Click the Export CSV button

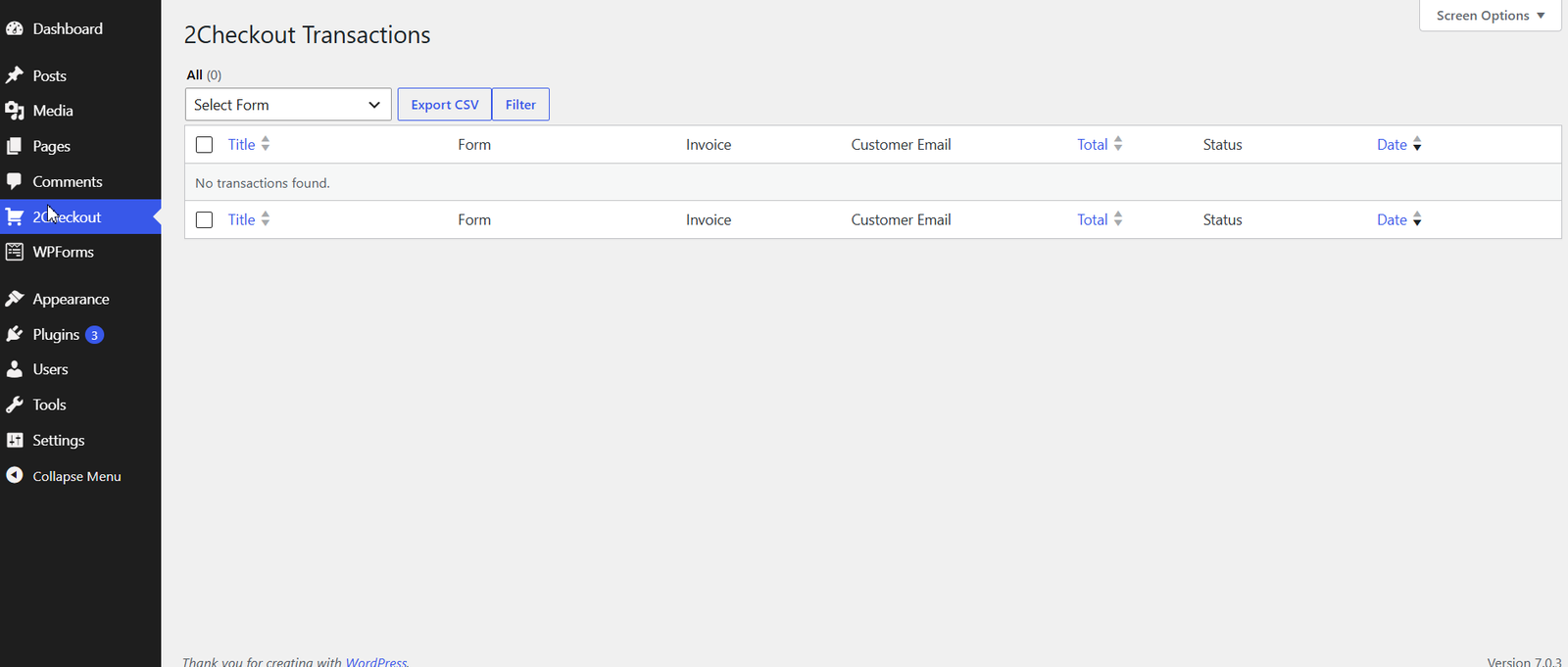pos(445,105)
